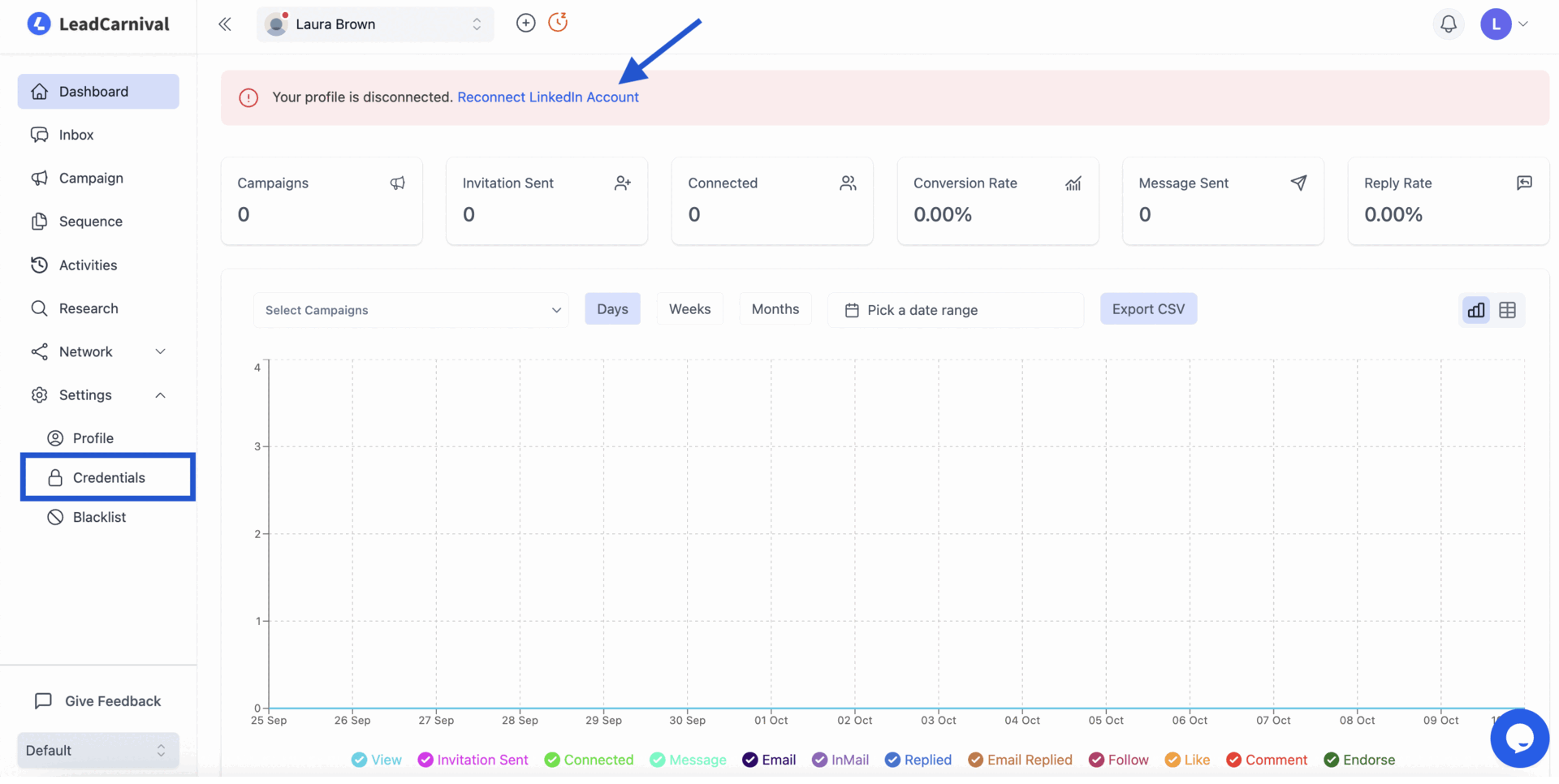Toggle the Comment color legend marker
The height and width of the screenshot is (784, 1559).
coord(1234,760)
